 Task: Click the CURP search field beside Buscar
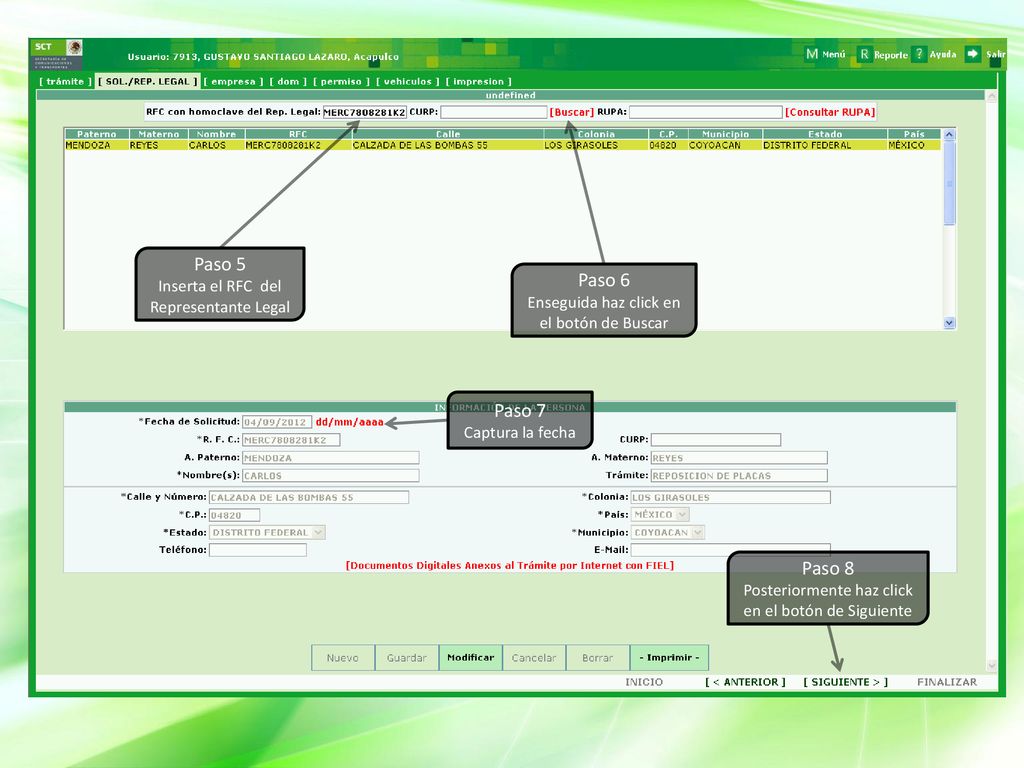[x=494, y=112]
